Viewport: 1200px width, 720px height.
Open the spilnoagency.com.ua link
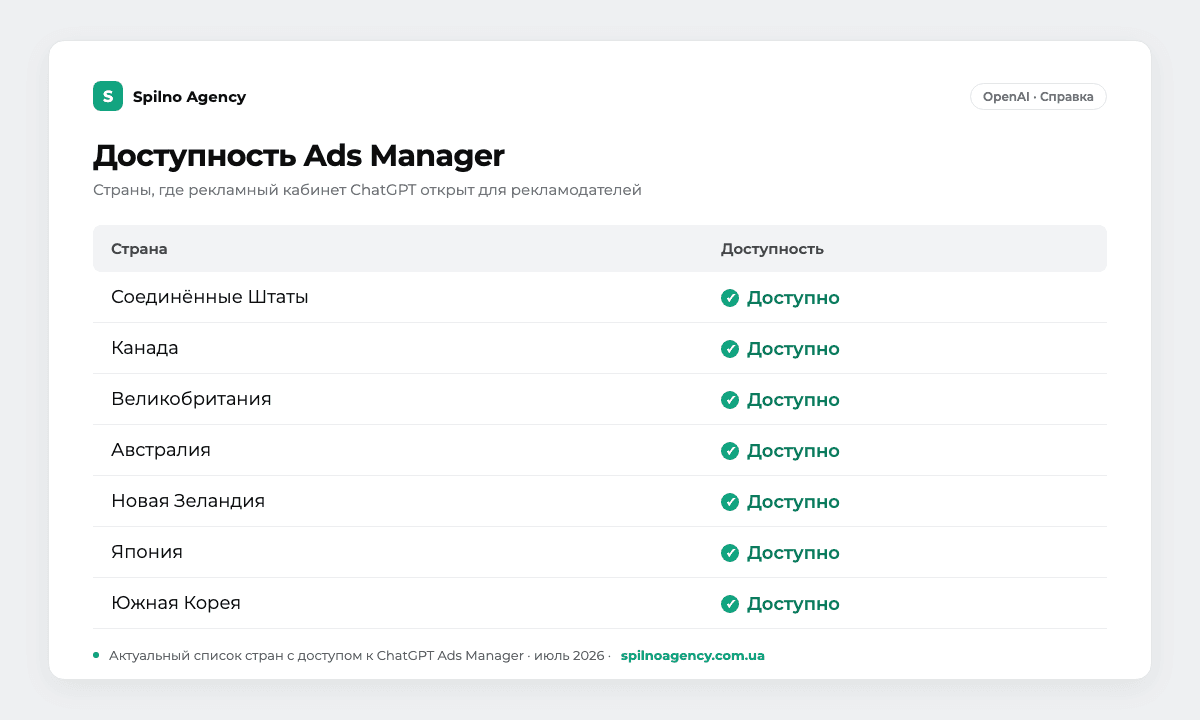coord(693,656)
